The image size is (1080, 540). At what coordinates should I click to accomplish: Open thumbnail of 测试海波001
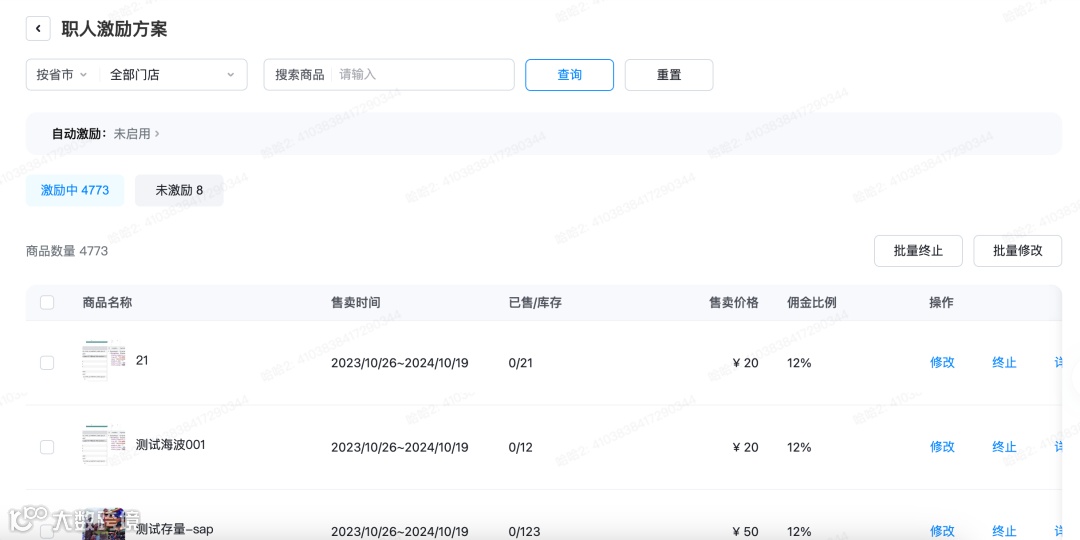click(x=104, y=445)
